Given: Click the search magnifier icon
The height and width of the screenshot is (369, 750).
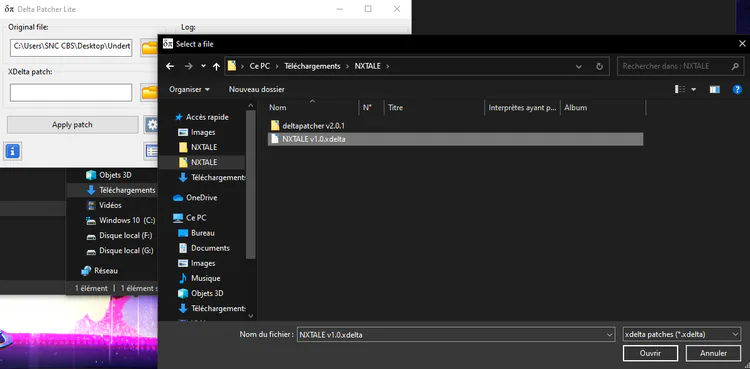Looking at the screenshot, I should (x=735, y=67).
